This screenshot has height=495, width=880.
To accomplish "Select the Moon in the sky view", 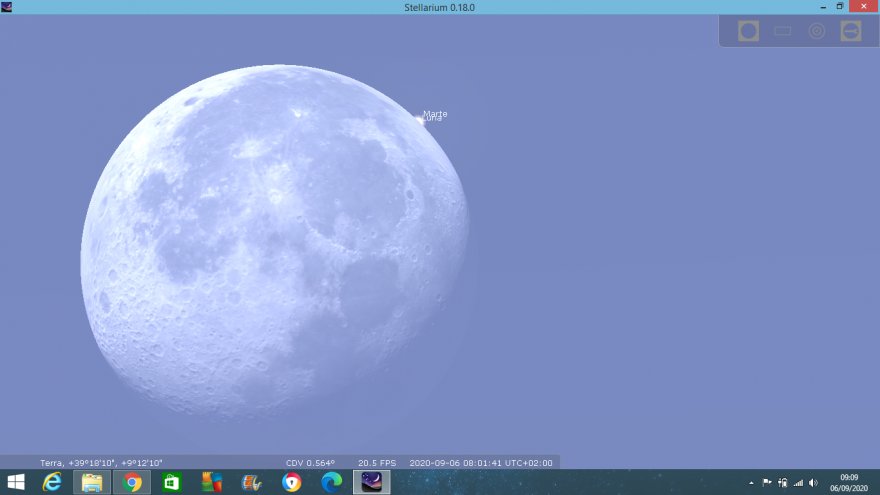I will coord(273,240).
